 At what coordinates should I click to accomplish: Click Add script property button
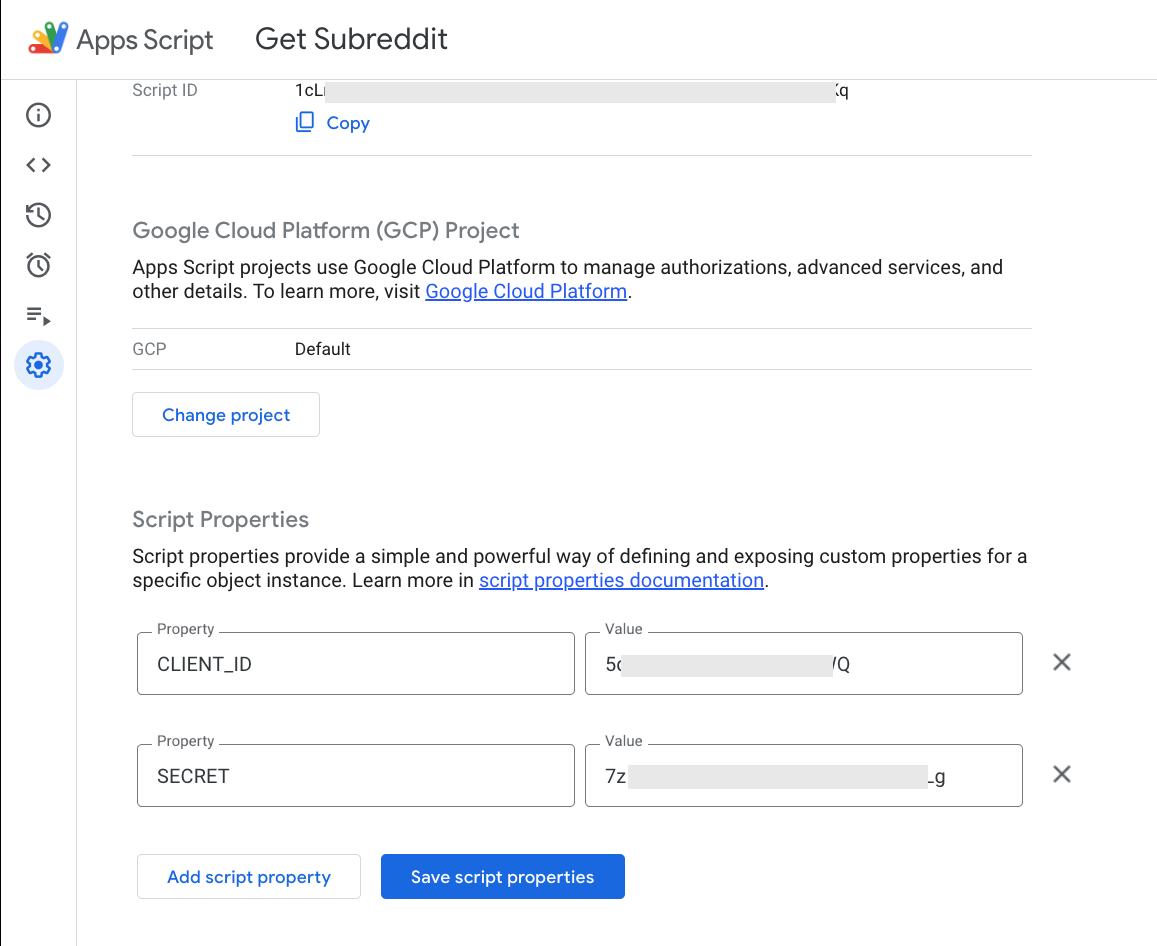coord(249,877)
